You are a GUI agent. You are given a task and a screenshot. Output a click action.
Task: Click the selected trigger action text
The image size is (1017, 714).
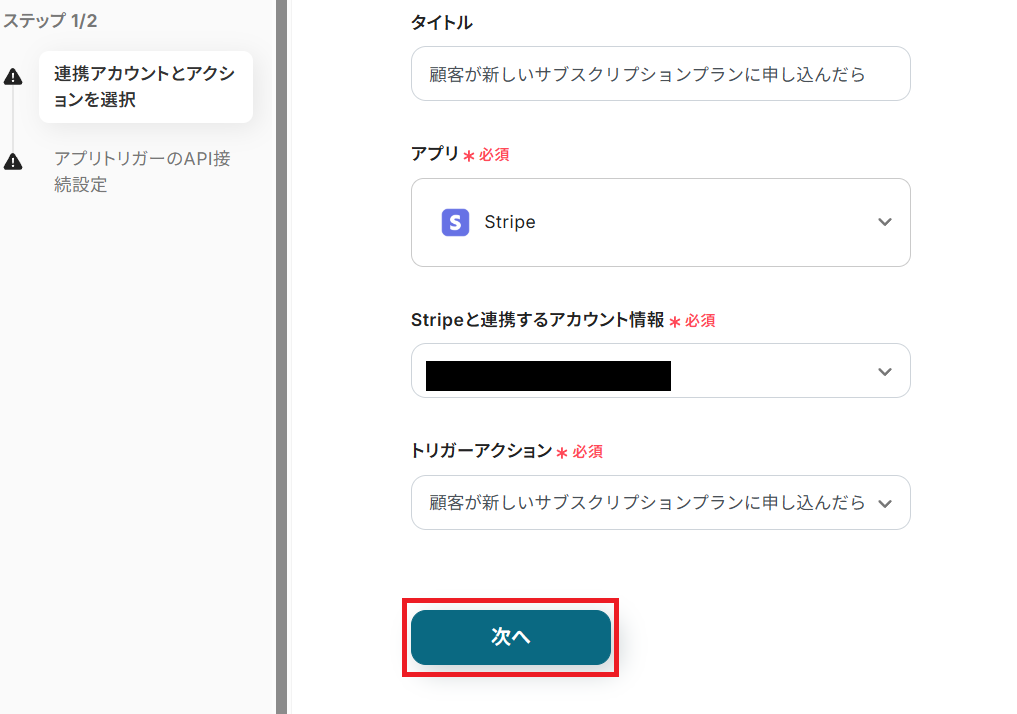point(647,503)
